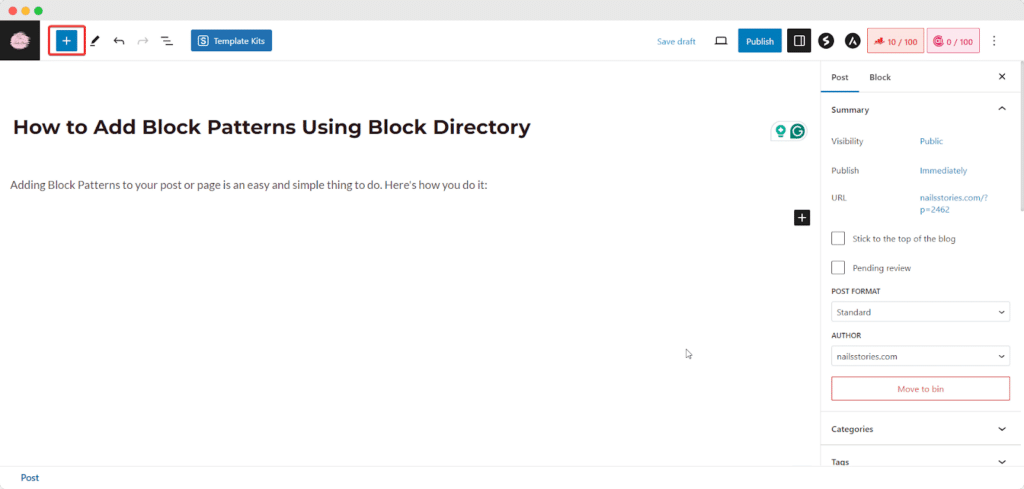The image size is (1024, 489).
Task: Publish the post
Action: 760,40
